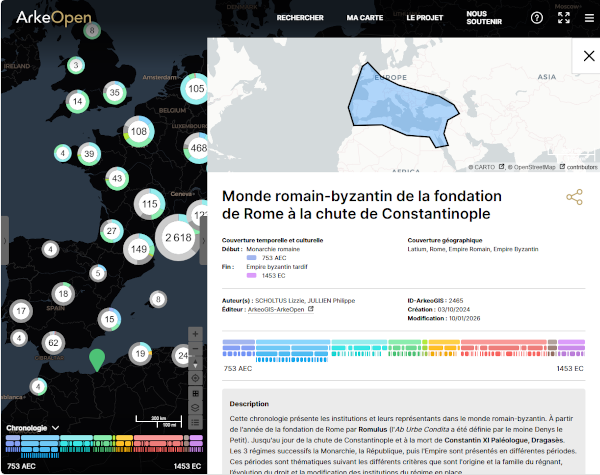Screen dimensions: 600x475
Task: Open the 2 618 sites cluster
Action: click(x=178, y=238)
